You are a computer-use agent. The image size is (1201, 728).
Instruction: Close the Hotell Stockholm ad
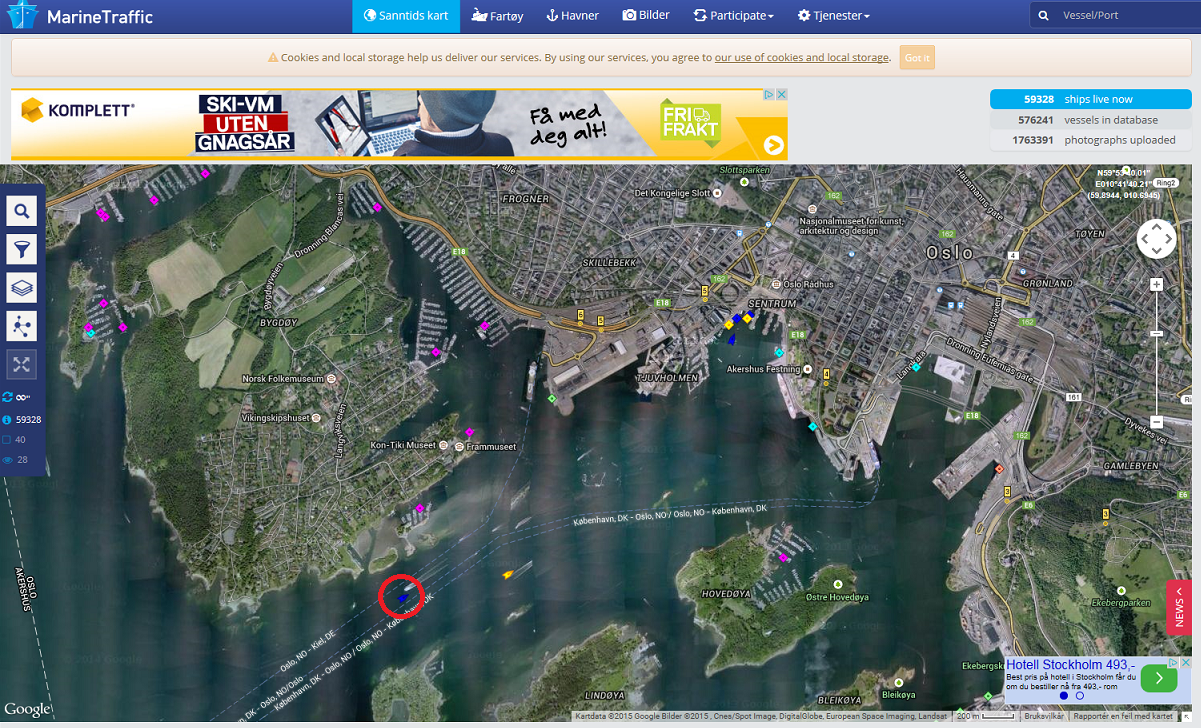[x=1186, y=663]
